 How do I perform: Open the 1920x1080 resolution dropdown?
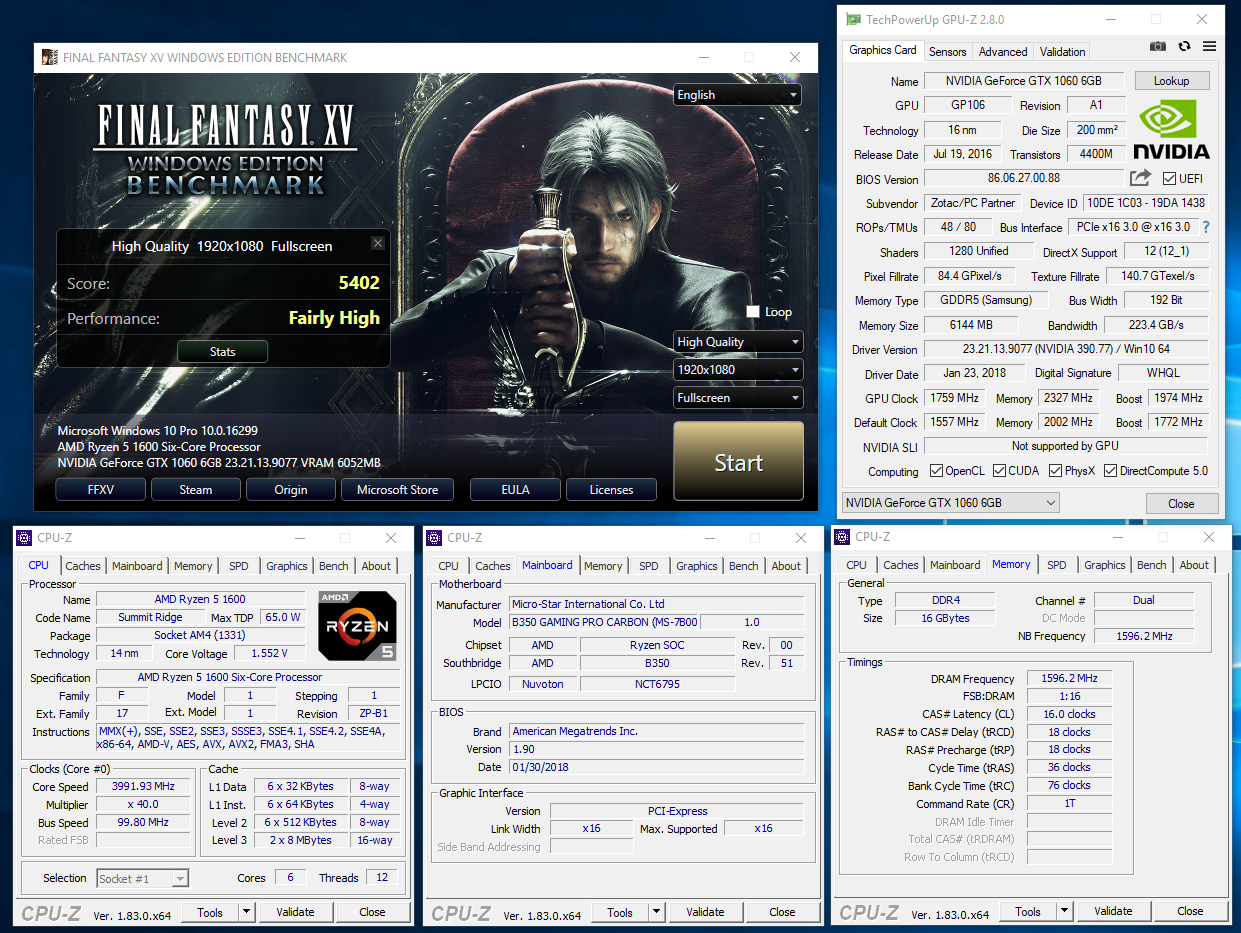pos(738,370)
